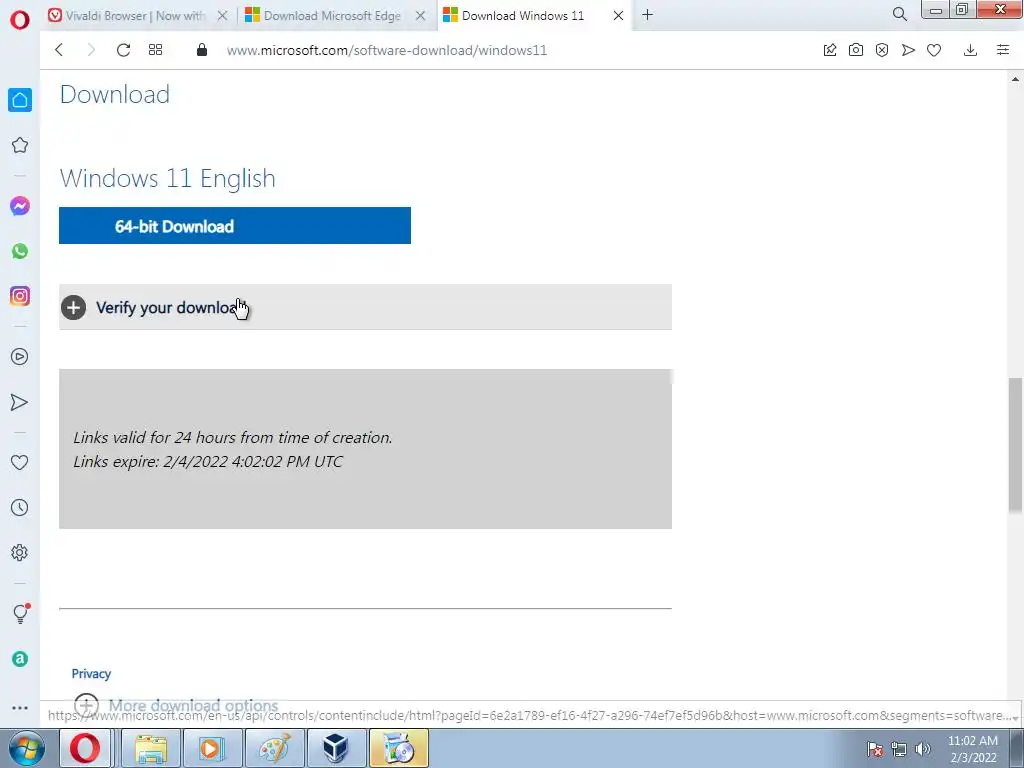Viewport: 1024px width, 768px height.
Task: Open Settings gear in sidebar
Action: click(20, 552)
